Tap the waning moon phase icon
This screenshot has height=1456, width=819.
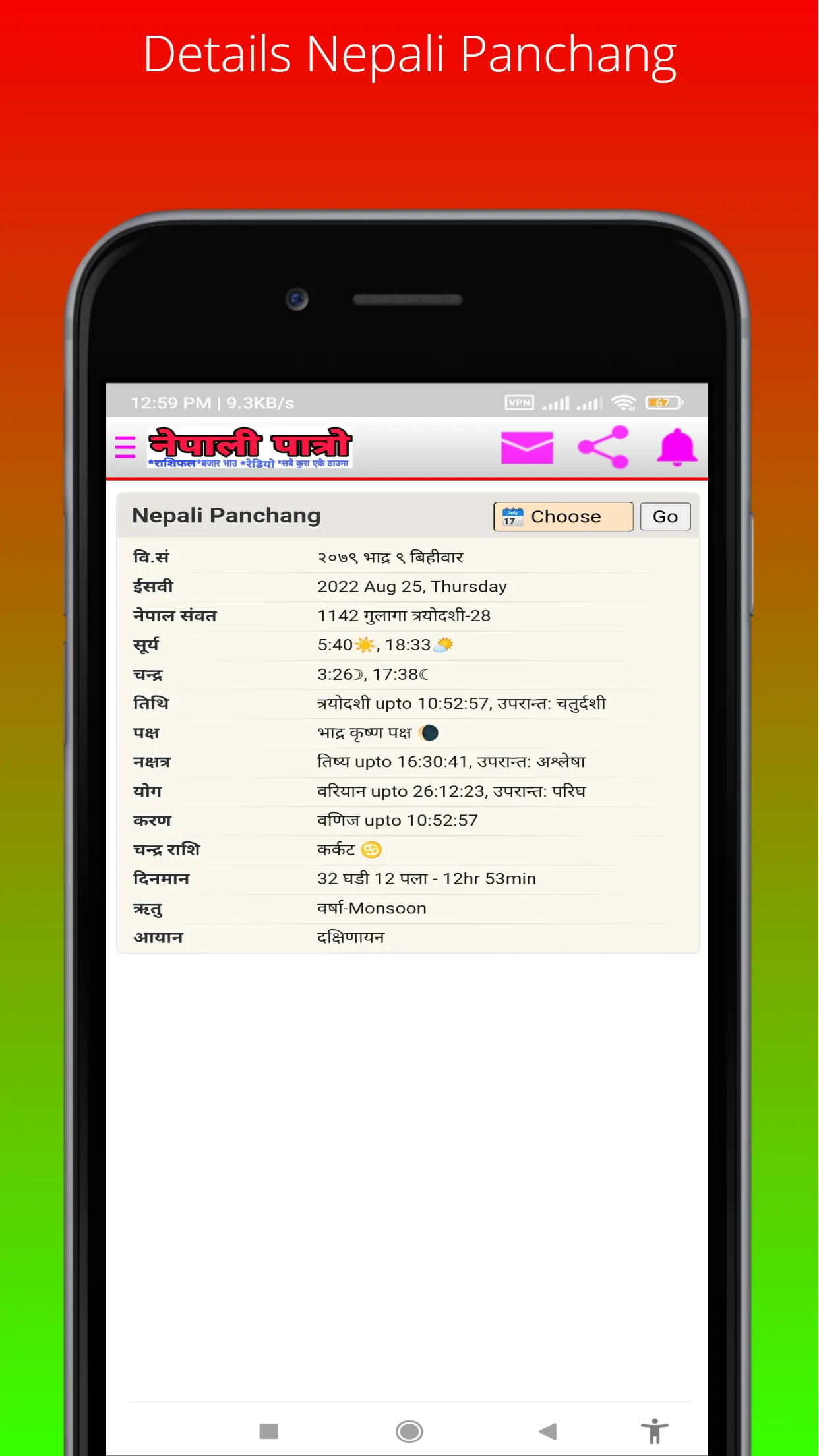pyautogui.click(x=429, y=733)
